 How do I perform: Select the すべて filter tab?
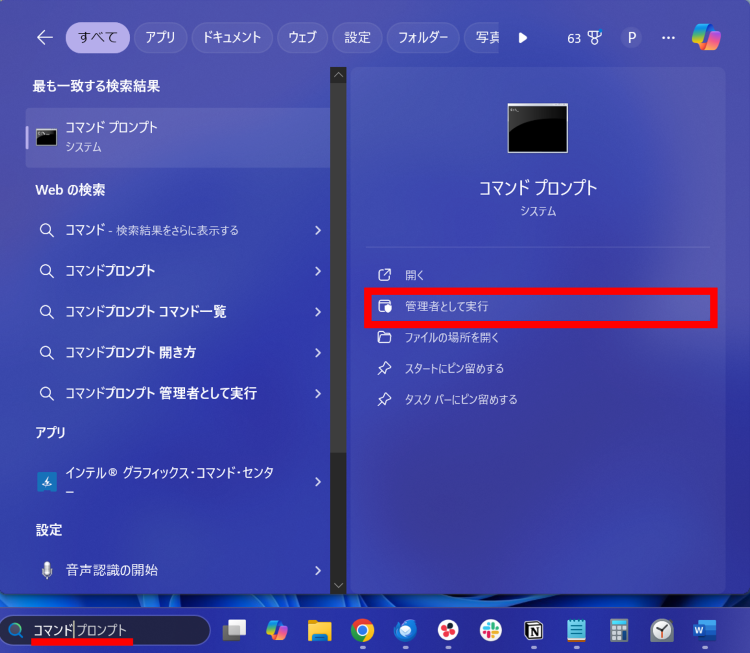98,37
